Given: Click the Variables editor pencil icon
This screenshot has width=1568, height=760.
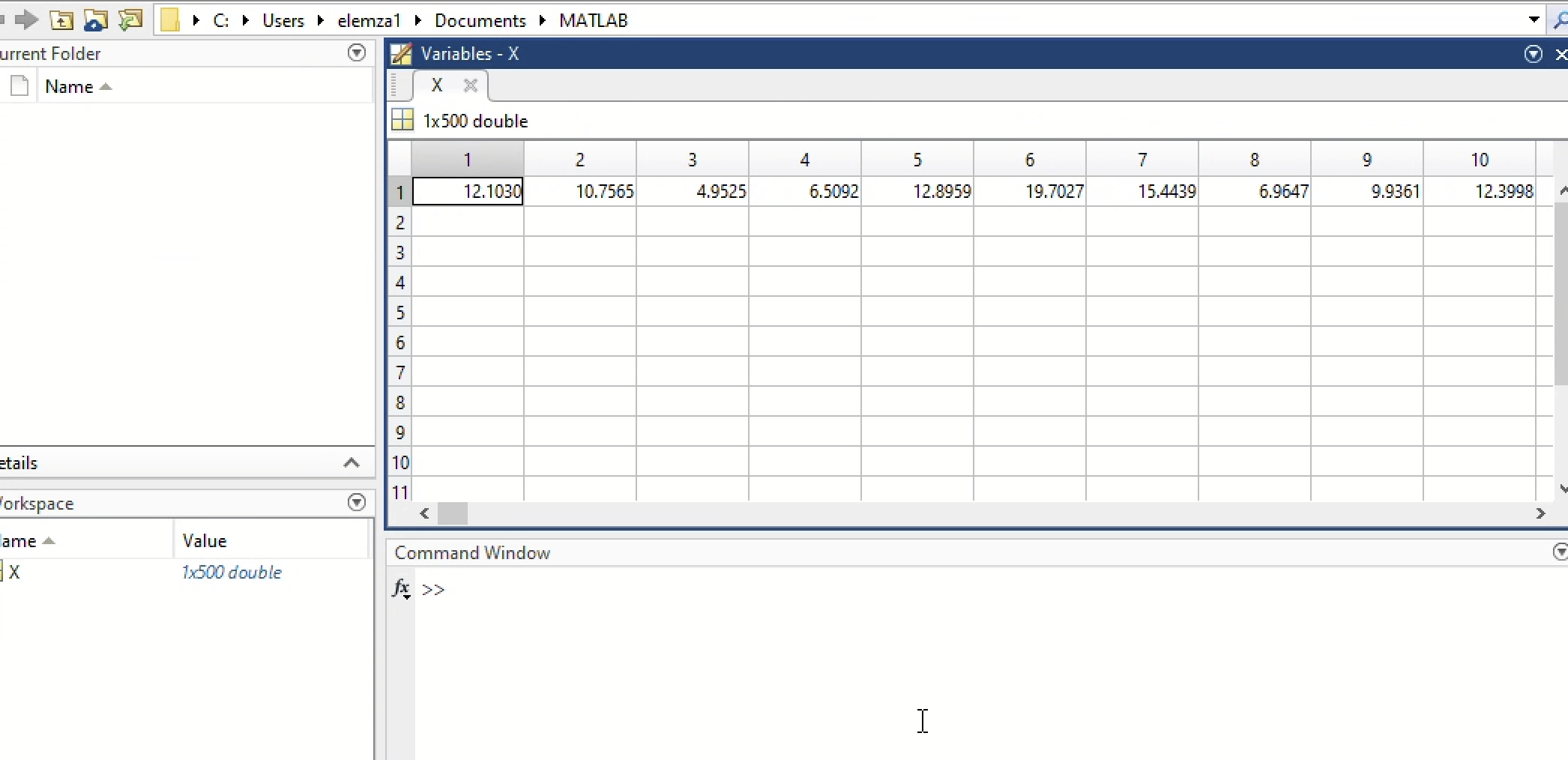Looking at the screenshot, I should [402, 54].
